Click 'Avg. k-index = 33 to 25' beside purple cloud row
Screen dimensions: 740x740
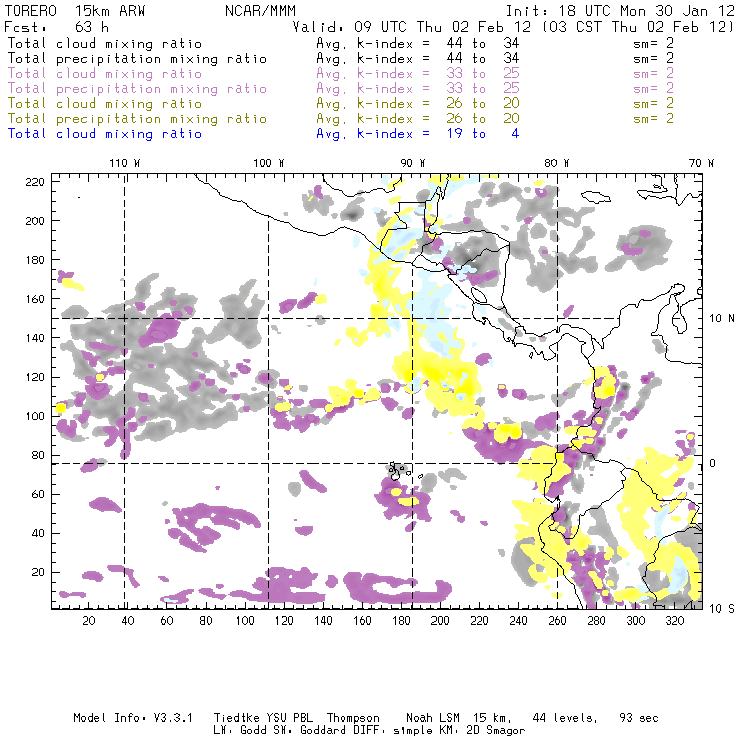418,74
